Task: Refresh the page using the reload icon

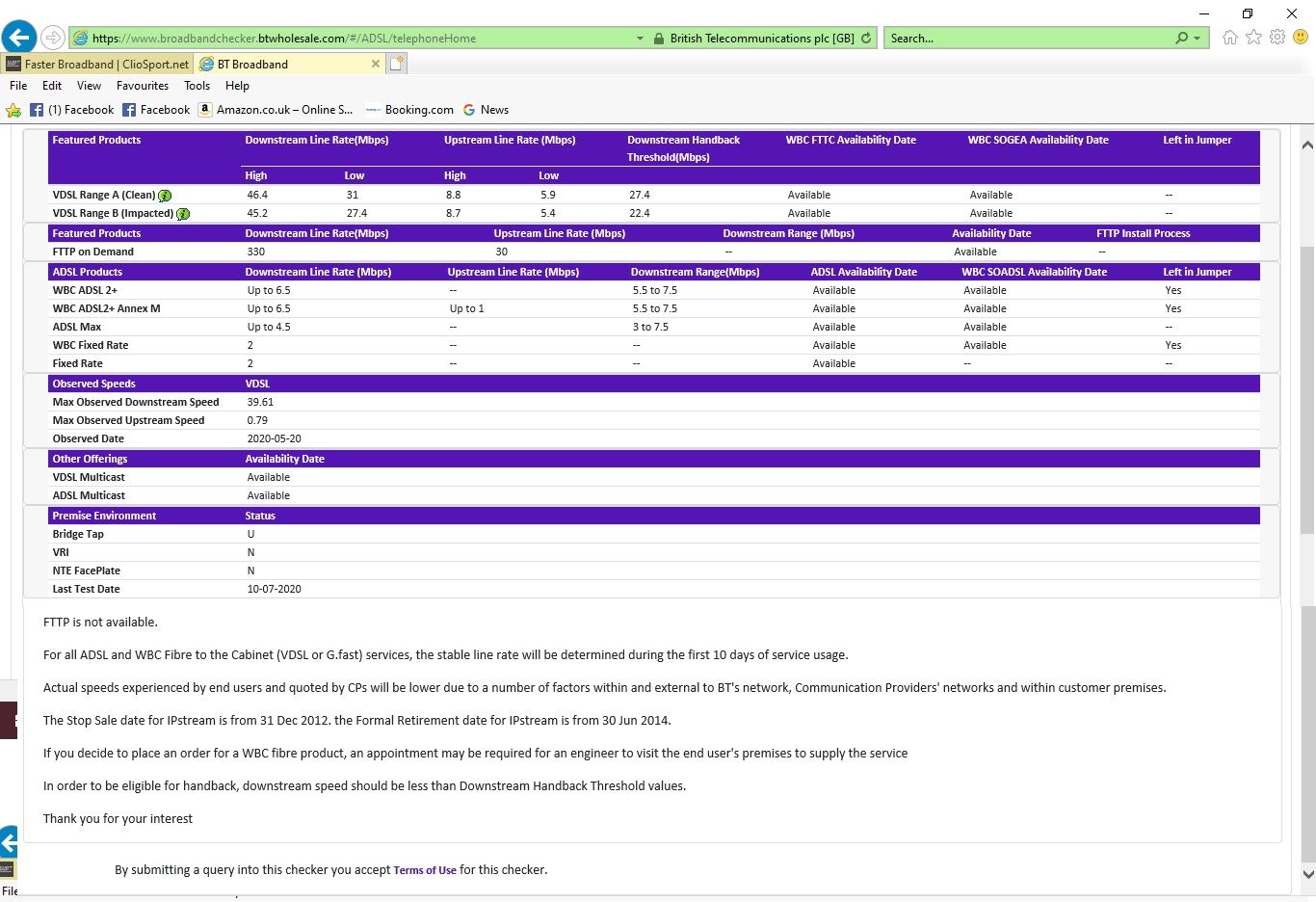Action: click(x=866, y=39)
